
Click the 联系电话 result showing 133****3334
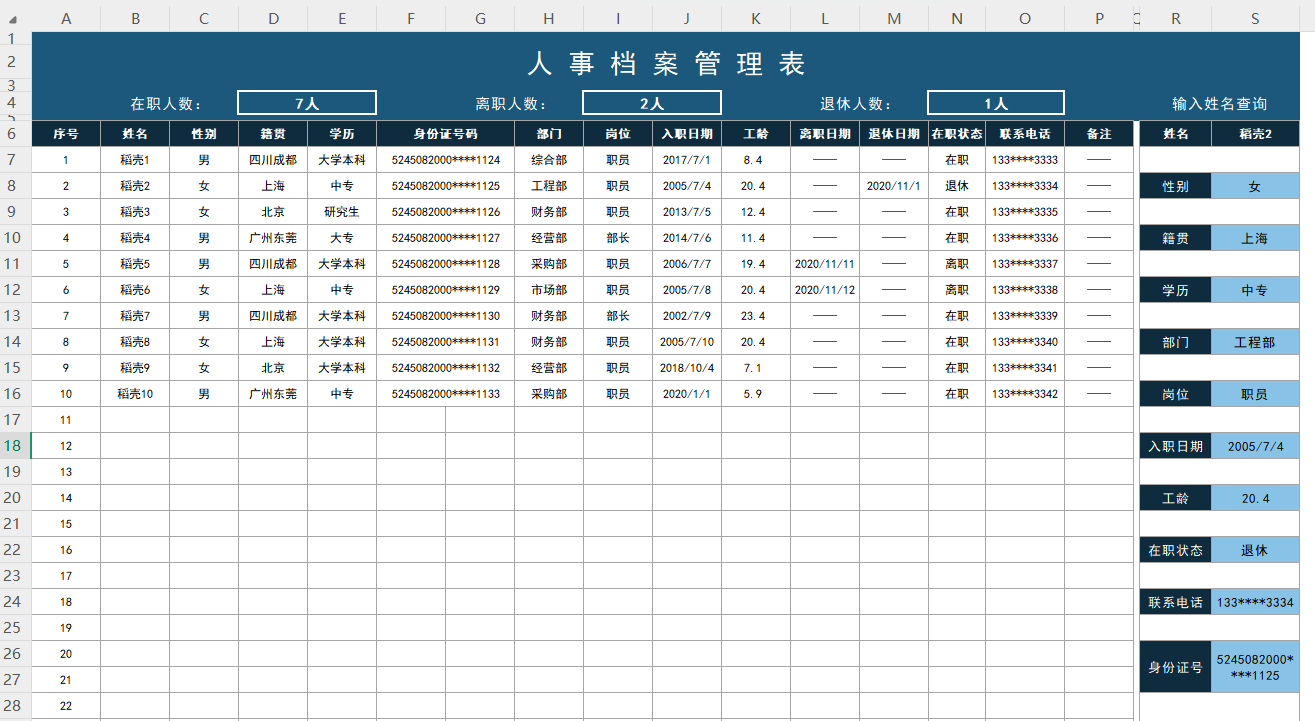(1256, 601)
